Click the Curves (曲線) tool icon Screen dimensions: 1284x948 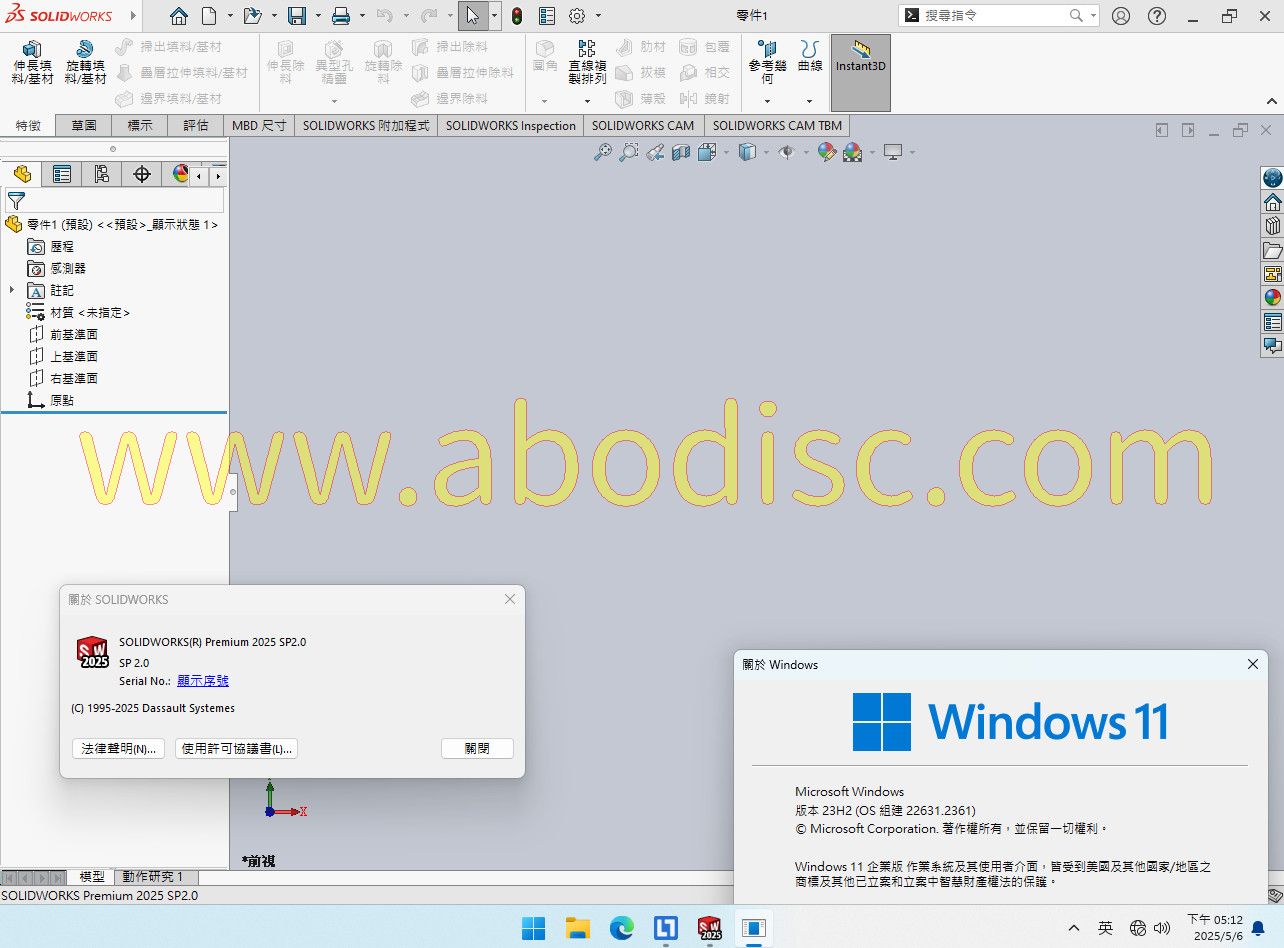tap(809, 50)
